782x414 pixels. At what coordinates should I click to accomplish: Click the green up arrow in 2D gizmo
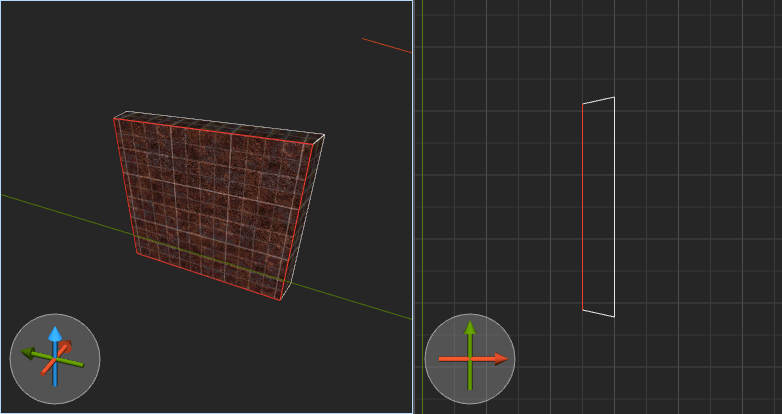click(470, 329)
